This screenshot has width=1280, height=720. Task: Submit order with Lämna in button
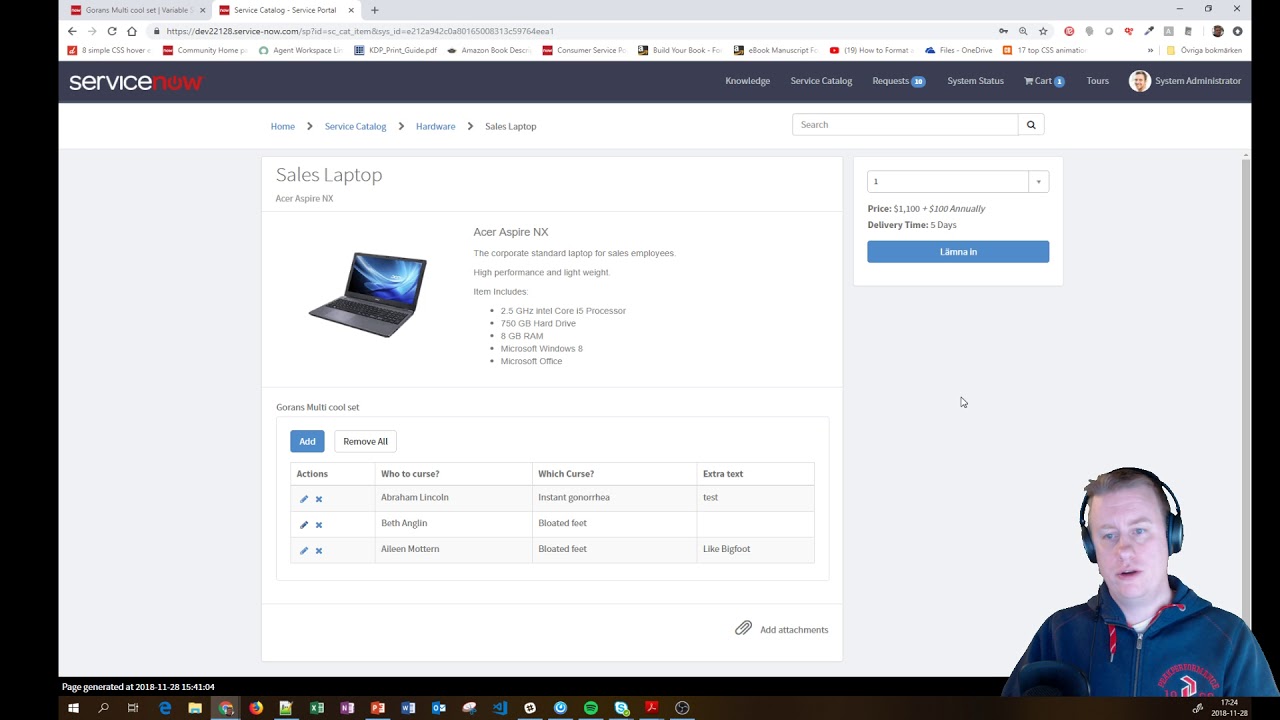tap(958, 252)
